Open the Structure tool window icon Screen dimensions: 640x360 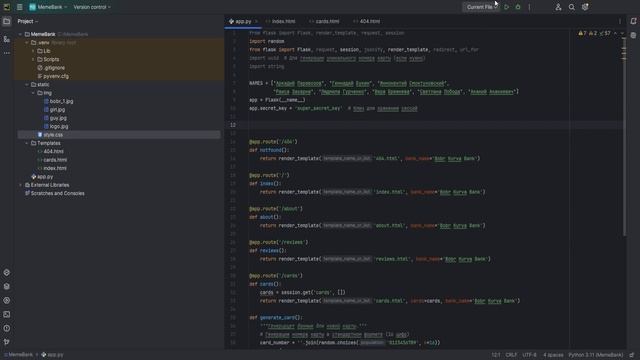[x=7, y=39]
